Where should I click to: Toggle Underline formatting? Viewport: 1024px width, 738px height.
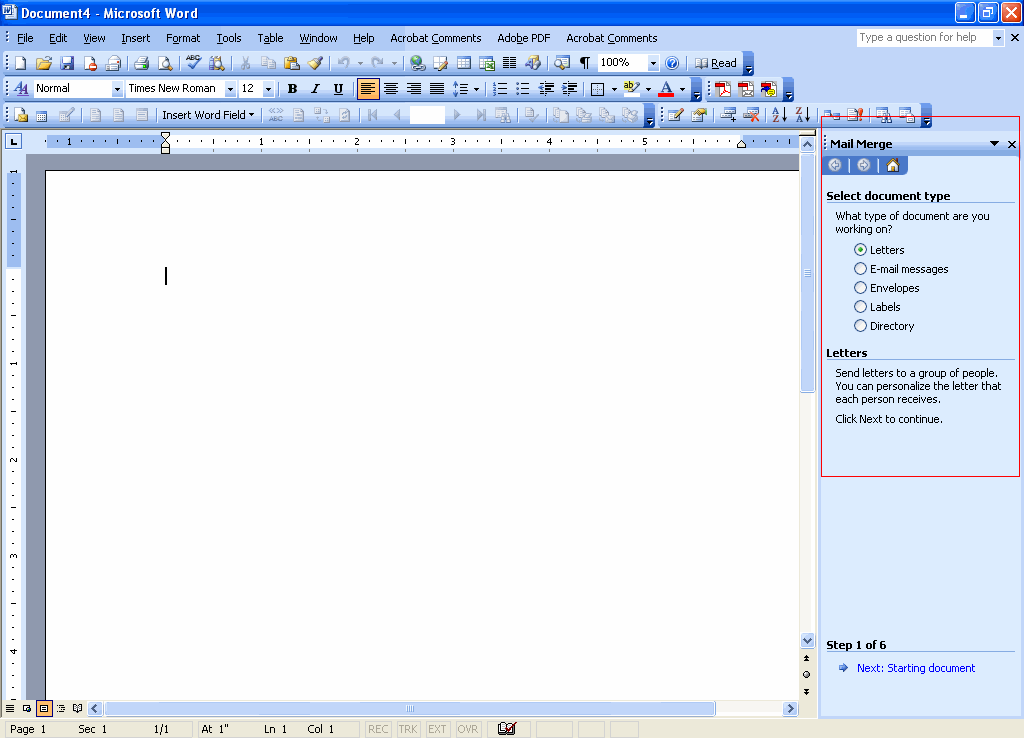click(338, 88)
